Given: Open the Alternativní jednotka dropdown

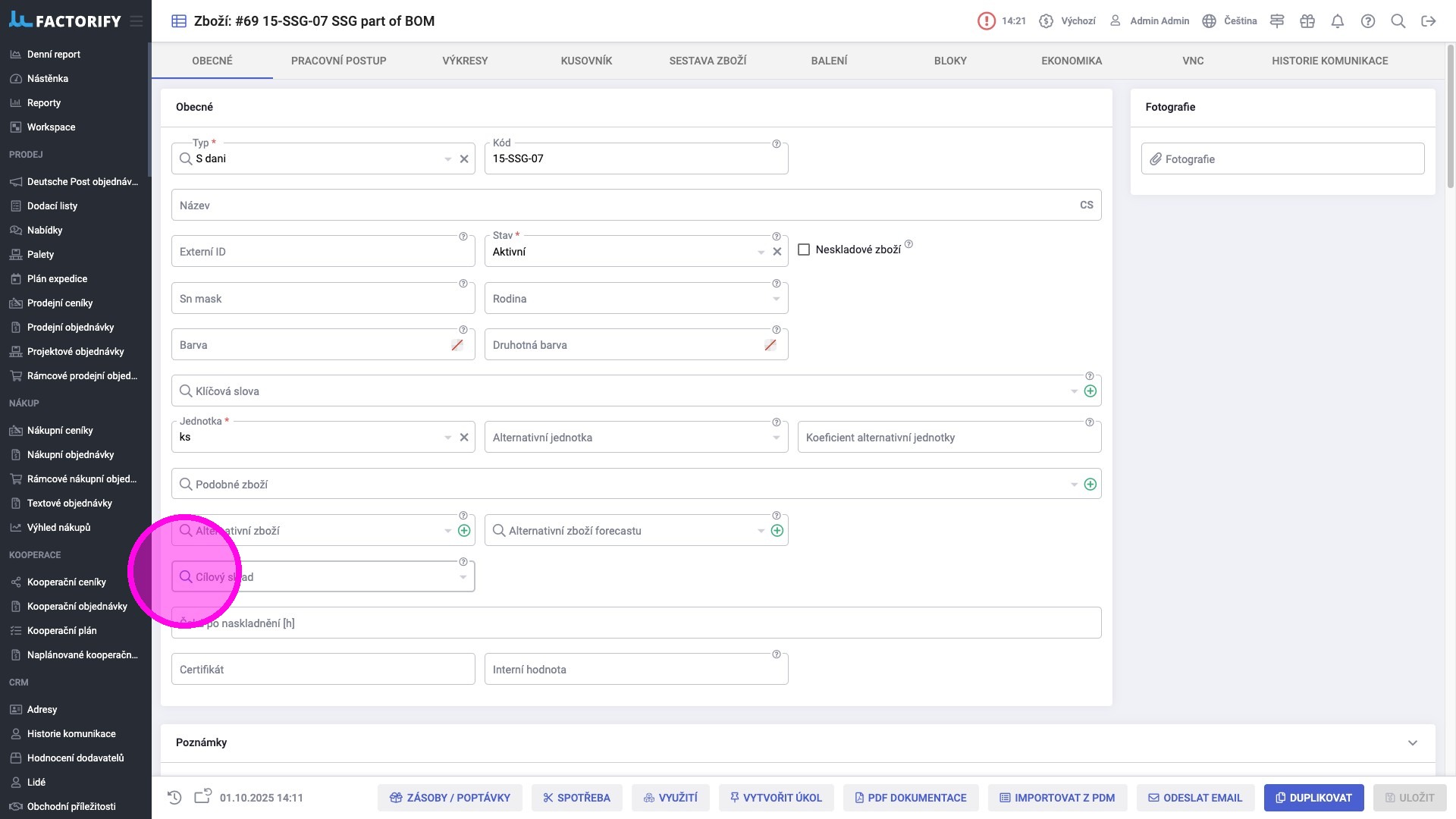Looking at the screenshot, I should pos(776,438).
